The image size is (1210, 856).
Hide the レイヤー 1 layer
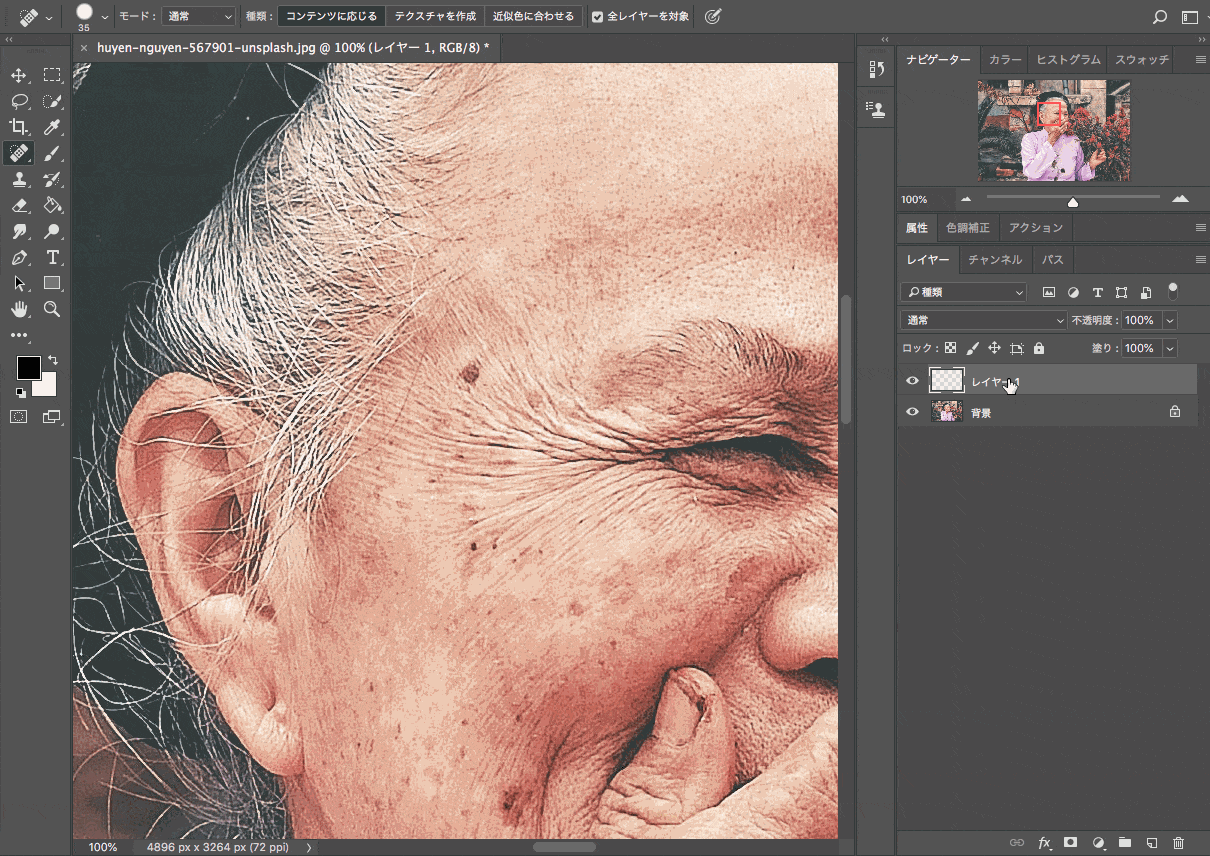click(x=912, y=380)
